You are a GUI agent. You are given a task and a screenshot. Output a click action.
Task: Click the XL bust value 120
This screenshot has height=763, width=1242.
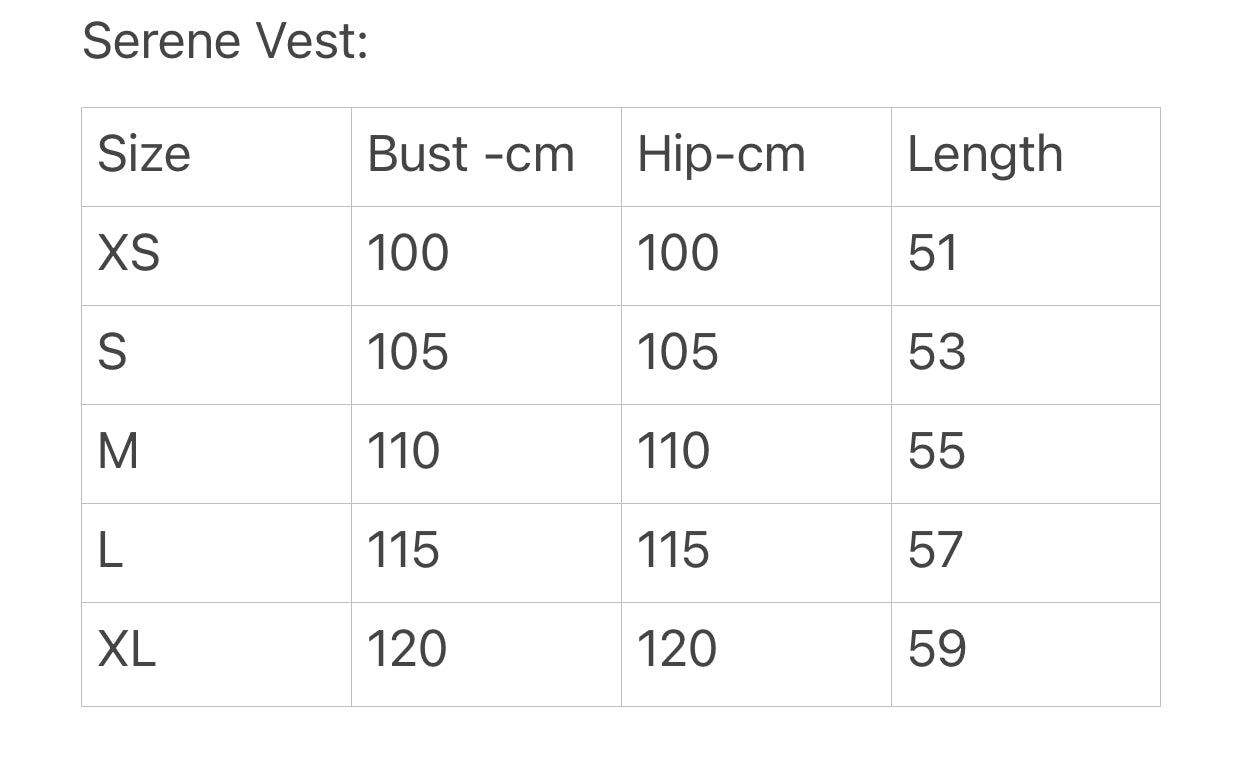coord(407,649)
